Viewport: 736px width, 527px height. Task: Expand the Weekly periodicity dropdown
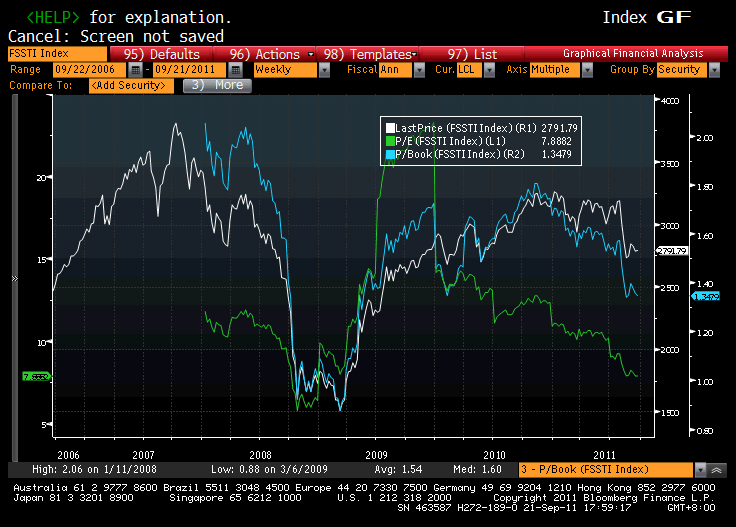click(325, 70)
